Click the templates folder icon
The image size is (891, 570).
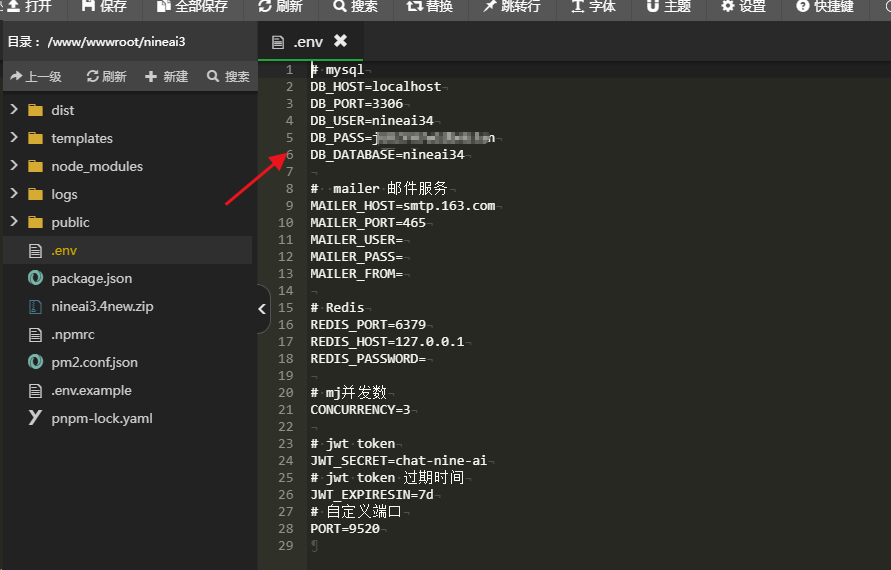click(35, 138)
